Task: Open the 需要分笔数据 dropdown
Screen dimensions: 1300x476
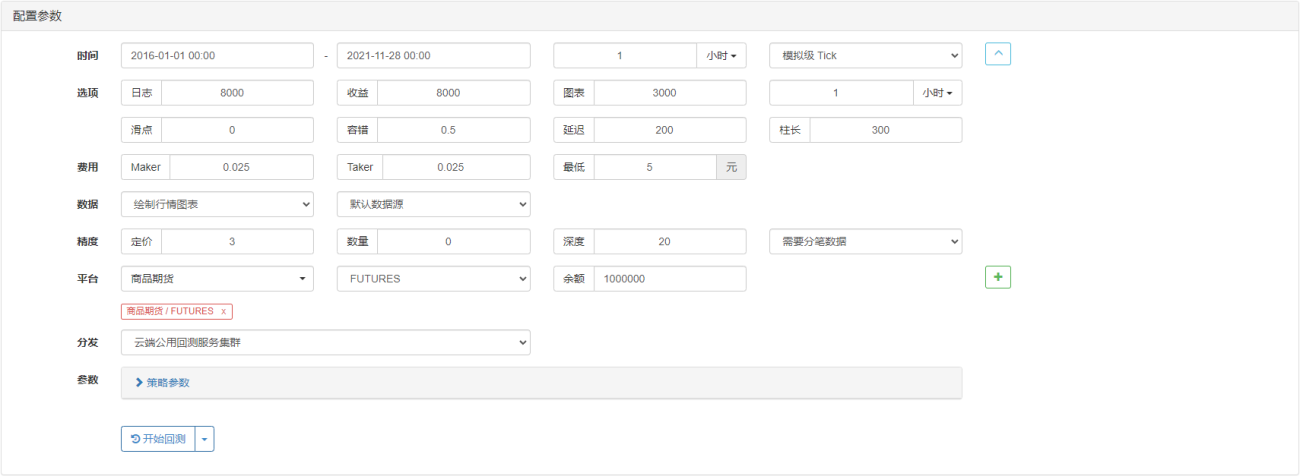Action: click(x=865, y=241)
